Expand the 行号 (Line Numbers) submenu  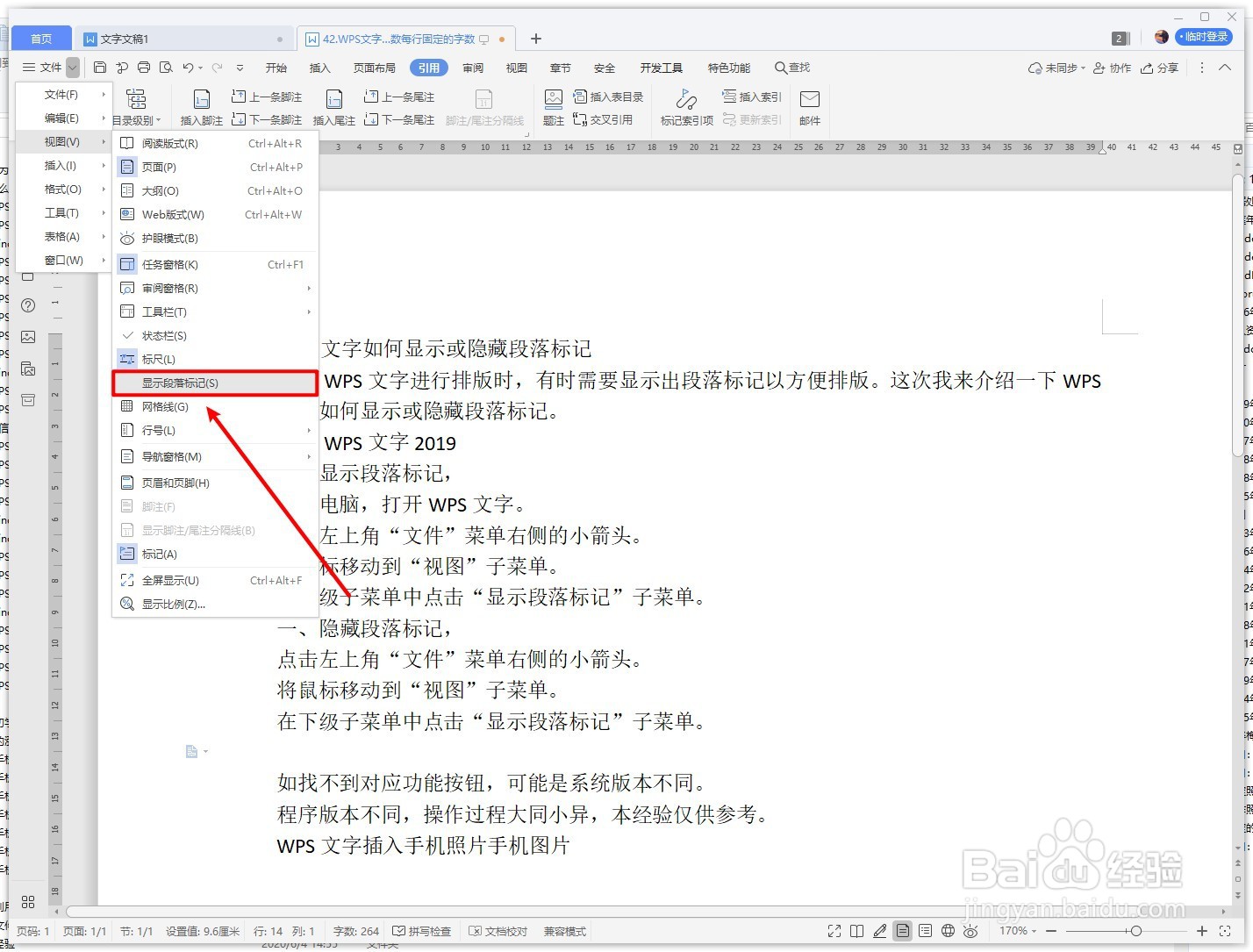coord(158,430)
